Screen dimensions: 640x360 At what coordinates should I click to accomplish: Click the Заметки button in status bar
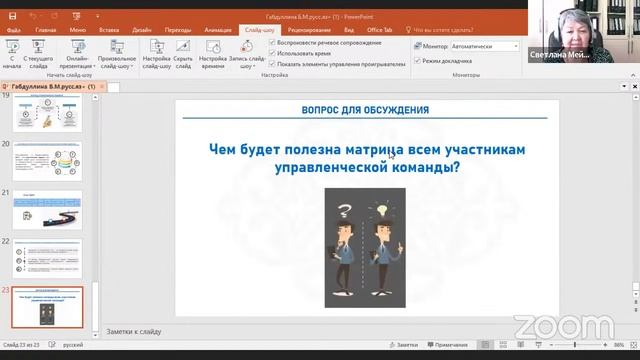click(x=403, y=345)
